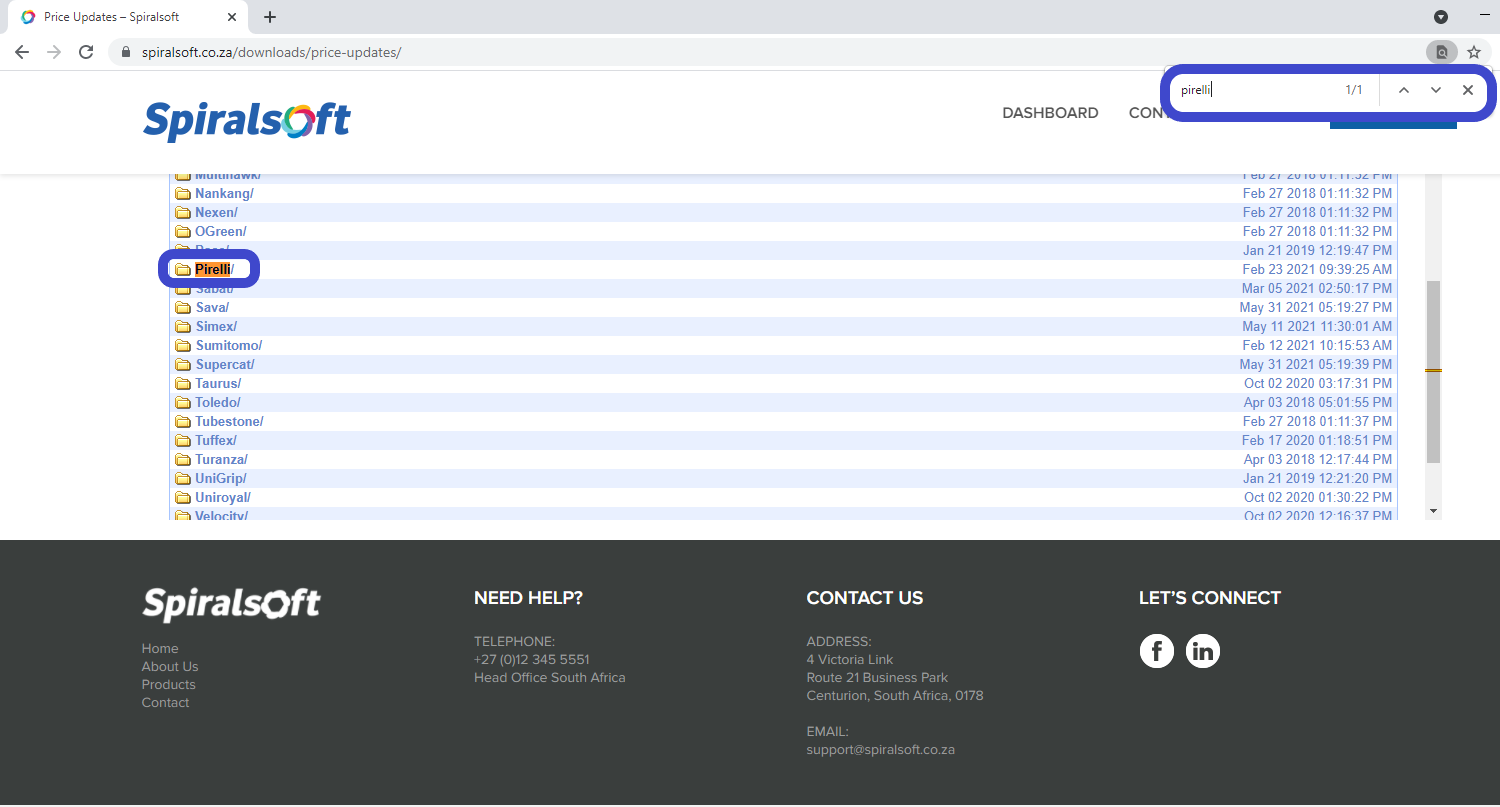Click the May 11 2021 11:30:01 AM date
Screen dimensions: 1500x807
point(1317,326)
